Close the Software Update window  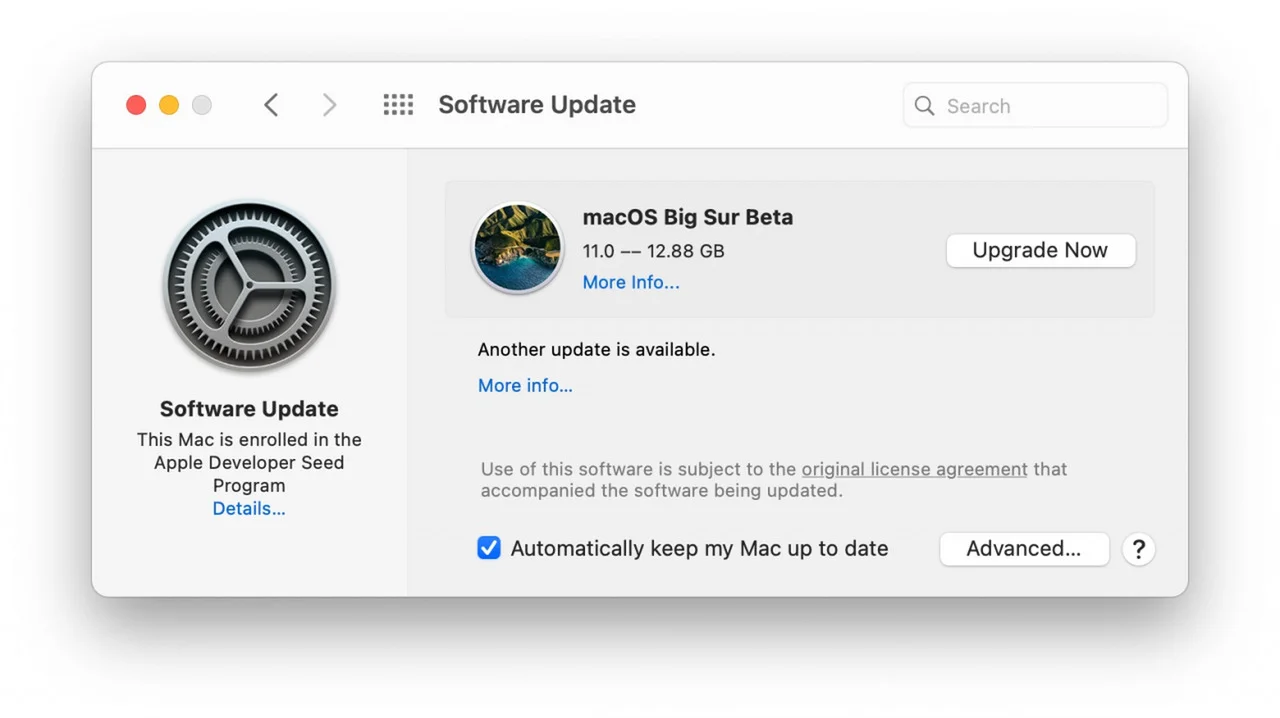pyautogui.click(x=136, y=105)
